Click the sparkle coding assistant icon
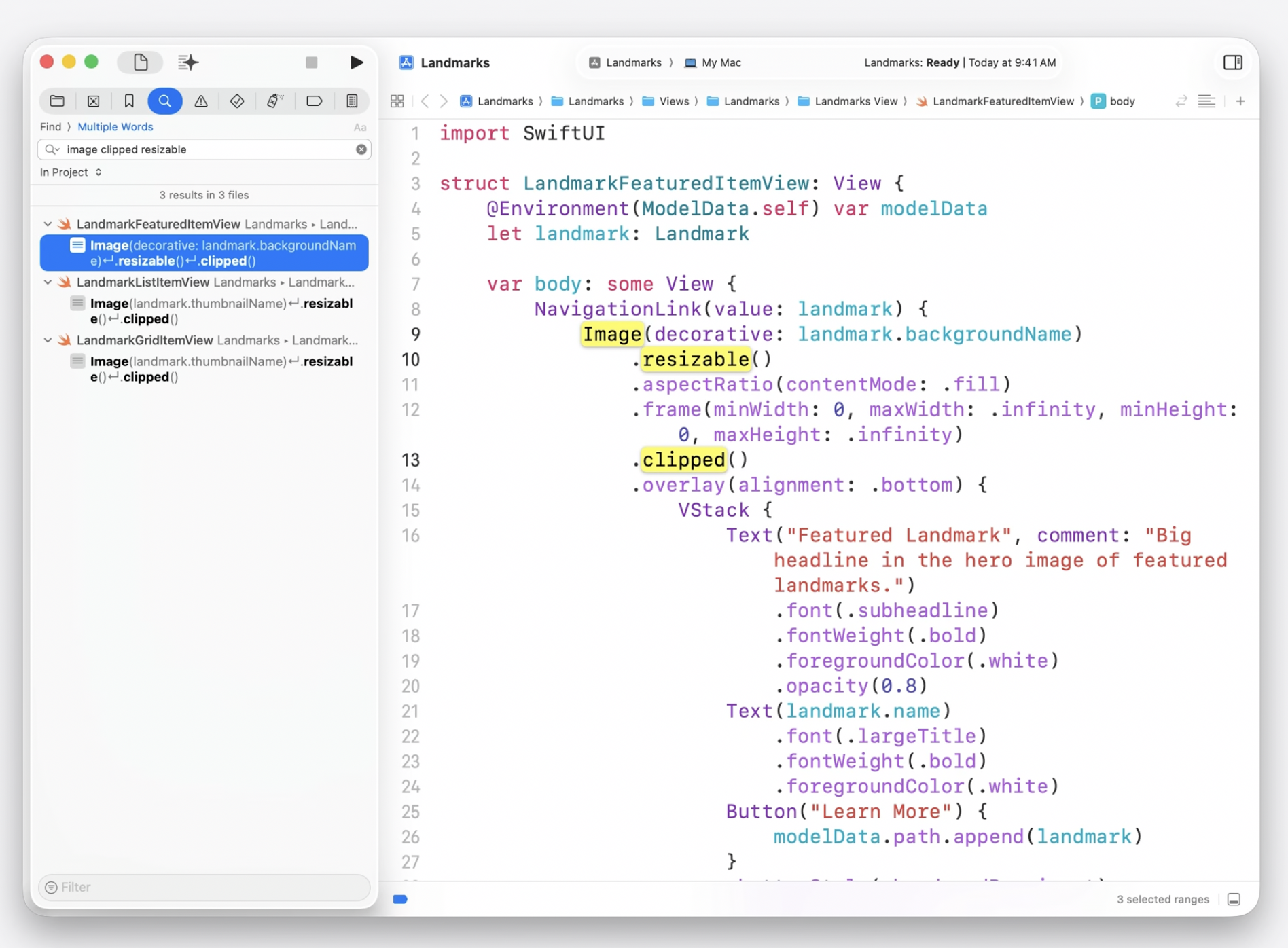This screenshot has height=948, width=1288. click(188, 62)
